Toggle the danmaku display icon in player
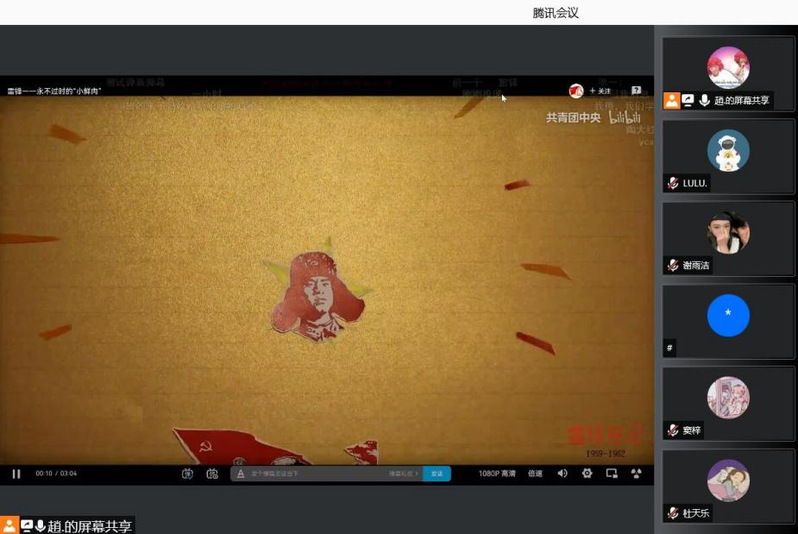The width and height of the screenshot is (798, 534). (x=187, y=474)
